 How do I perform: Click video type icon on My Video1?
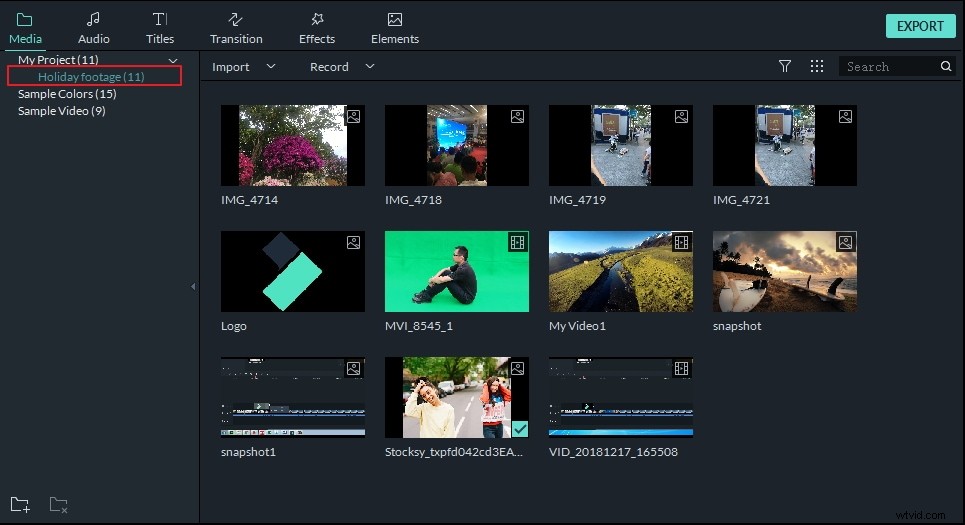point(681,242)
